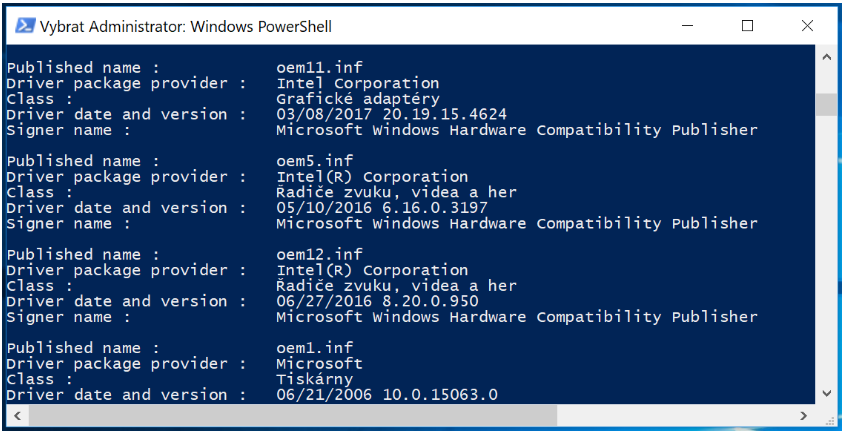Screen dimensions: 846x433
Task: Click the vertical scrollbar thumb
Action: coord(827,105)
